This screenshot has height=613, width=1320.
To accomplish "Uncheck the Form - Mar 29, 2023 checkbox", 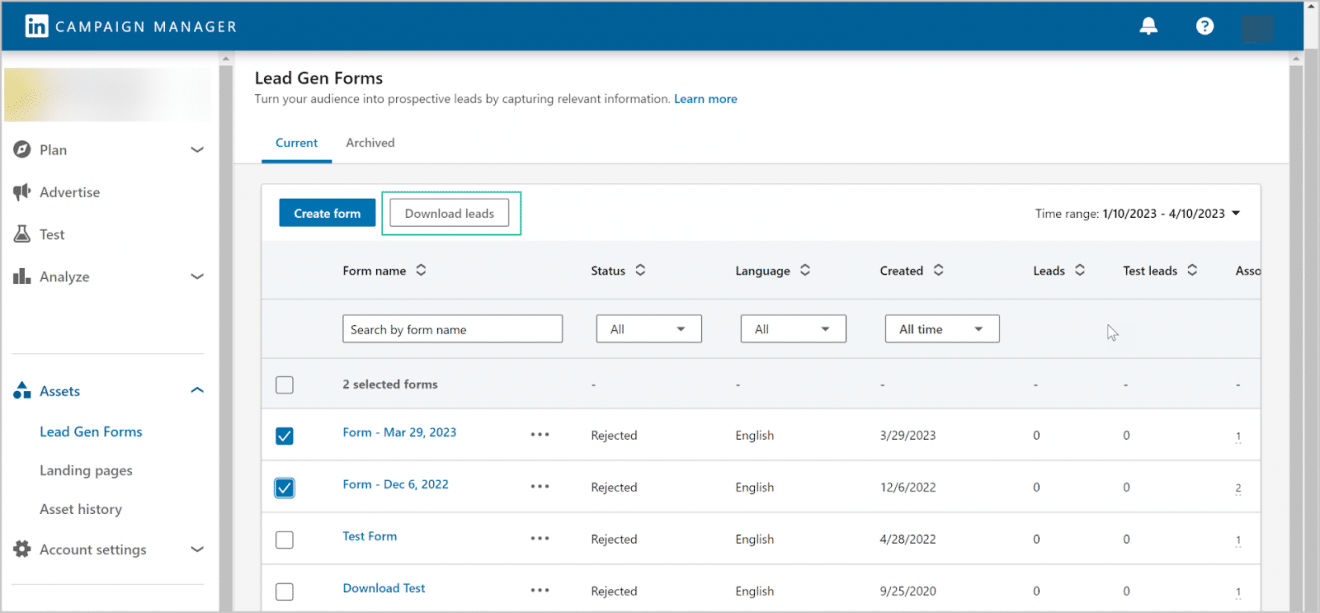I will 284,436.
